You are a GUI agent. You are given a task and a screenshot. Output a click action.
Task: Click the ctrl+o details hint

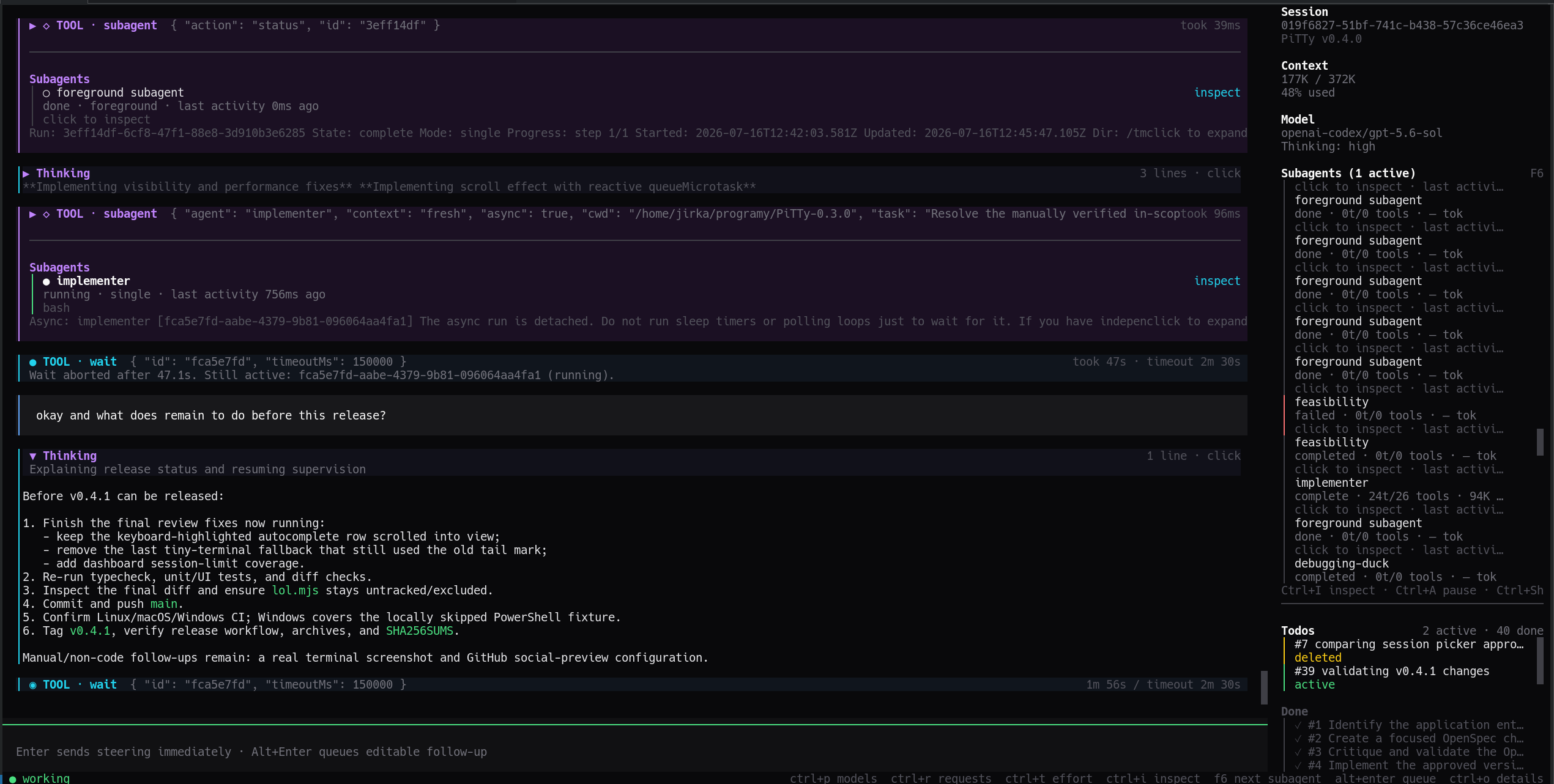click(1496, 778)
